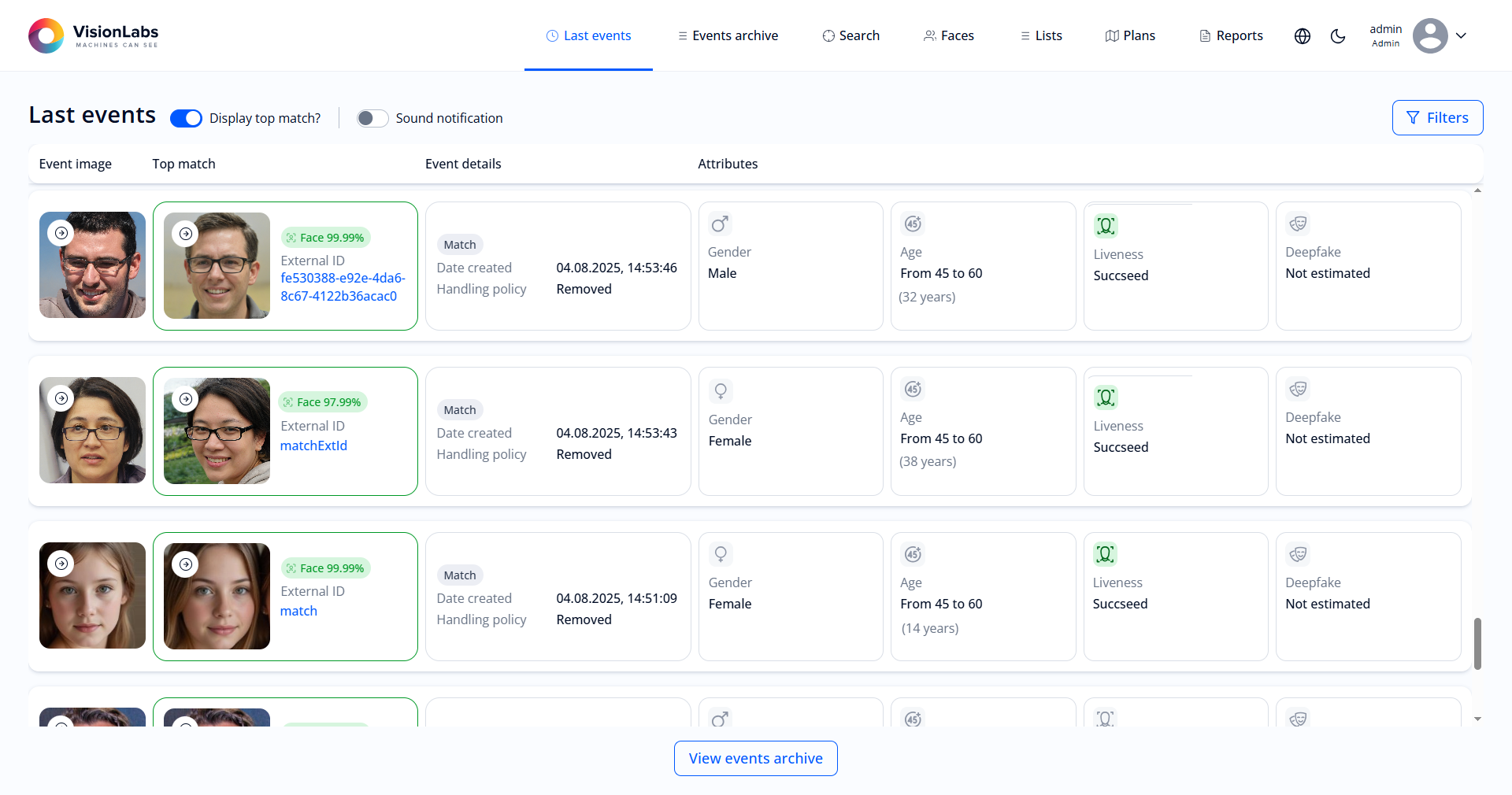Click arrow icon on the blonde girl's thumbnail
Viewport: 1512px width, 795px height.
61,564
